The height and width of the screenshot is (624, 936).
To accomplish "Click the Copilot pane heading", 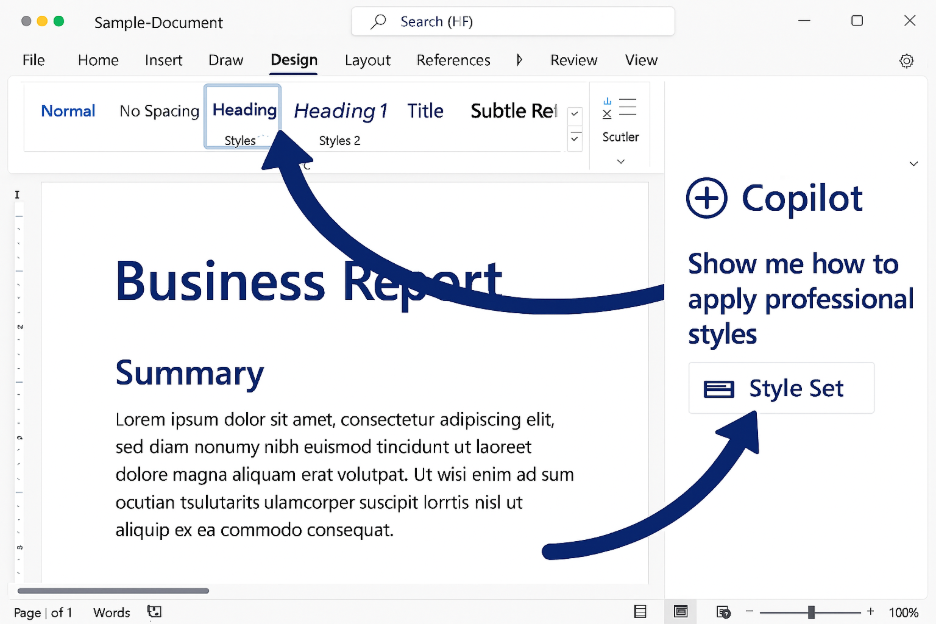I will coord(802,199).
